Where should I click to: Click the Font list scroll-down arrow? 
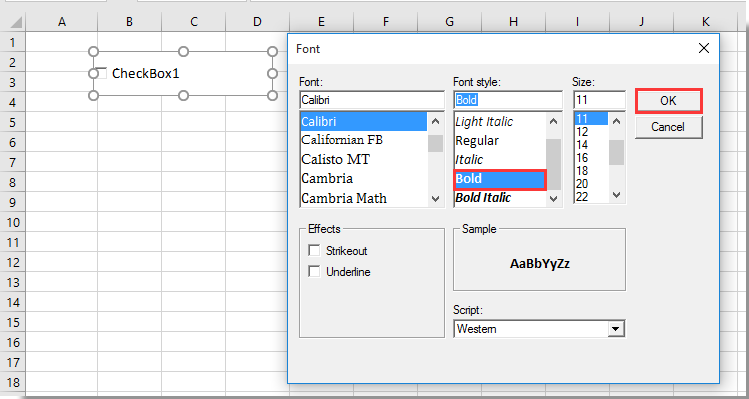(x=435, y=199)
